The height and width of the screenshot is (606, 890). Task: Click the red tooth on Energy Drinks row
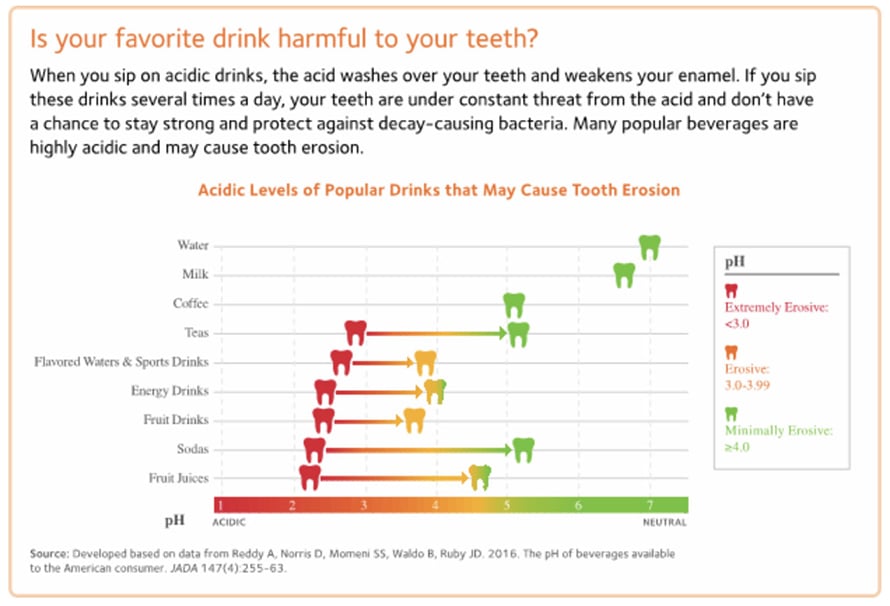(x=325, y=391)
